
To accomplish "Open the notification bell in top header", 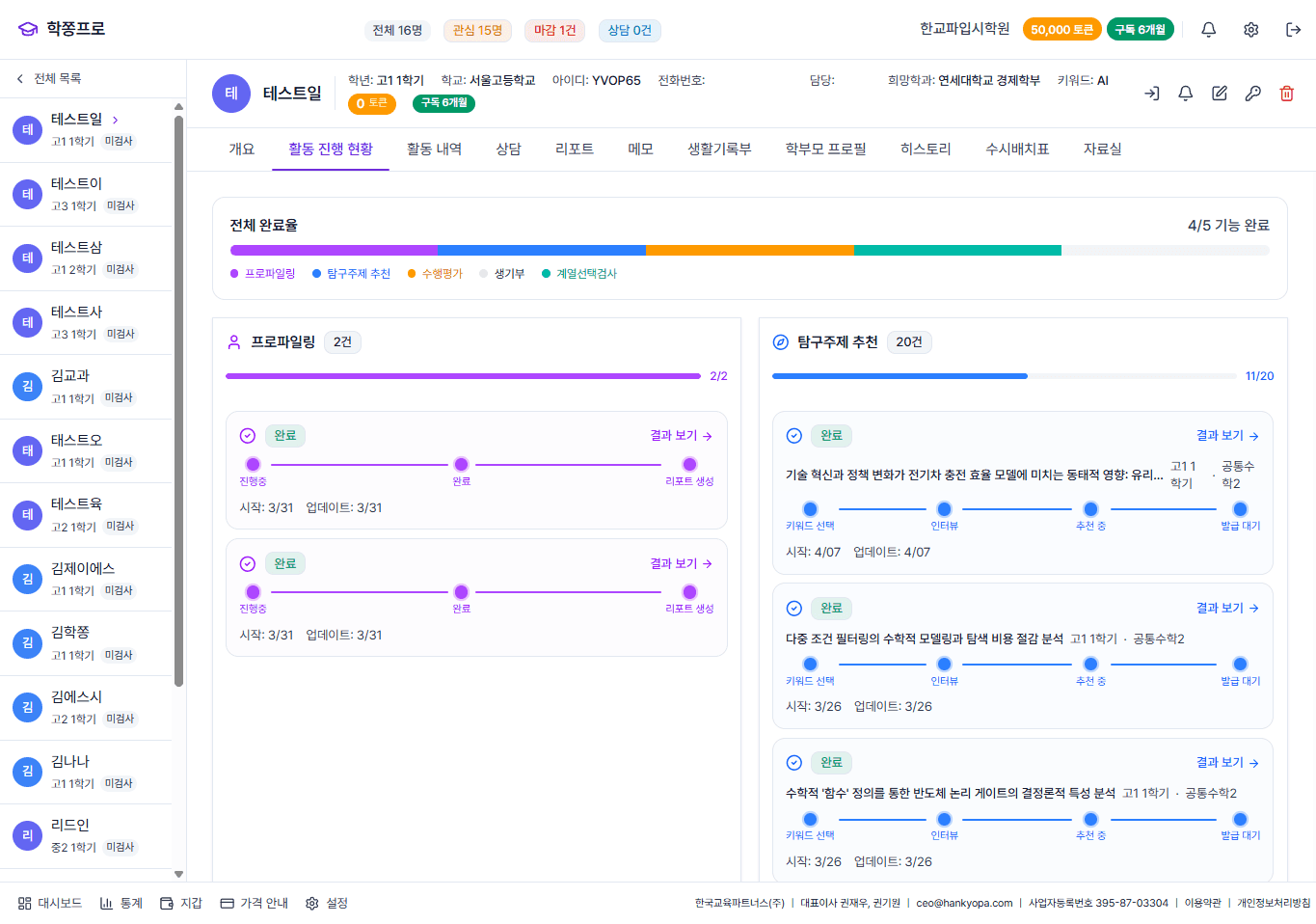I will click(x=1208, y=30).
